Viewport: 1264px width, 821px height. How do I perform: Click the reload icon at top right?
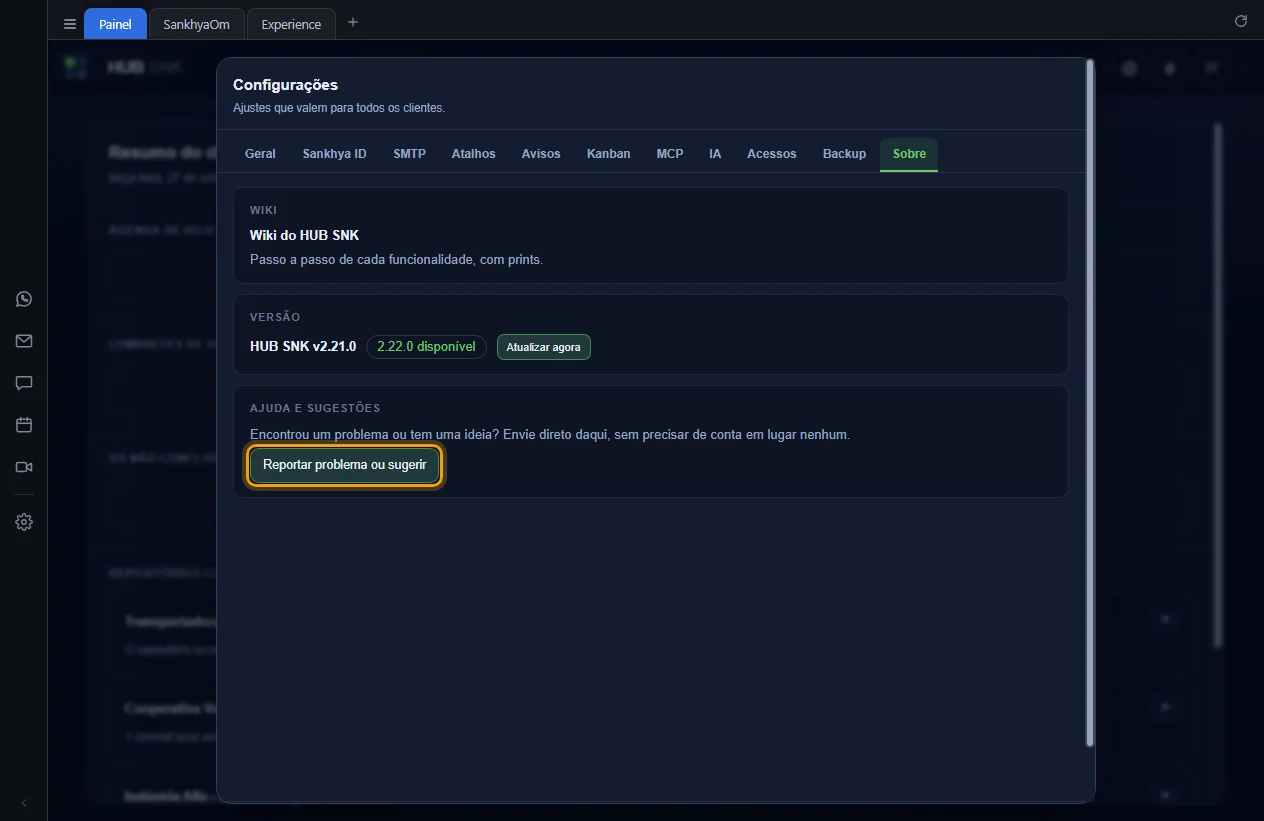(x=1241, y=21)
